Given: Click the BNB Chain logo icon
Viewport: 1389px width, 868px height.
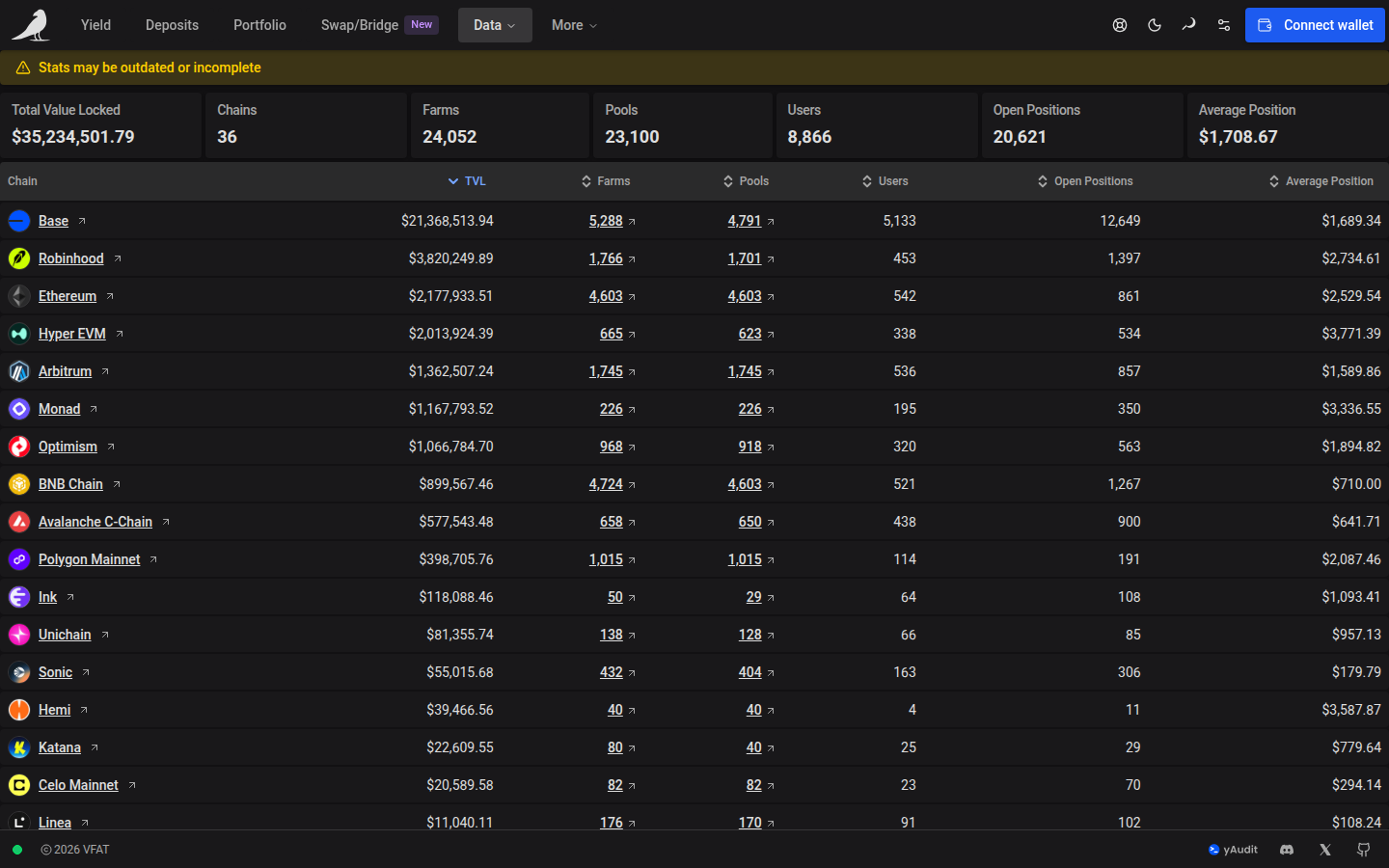Looking at the screenshot, I should coord(19,484).
